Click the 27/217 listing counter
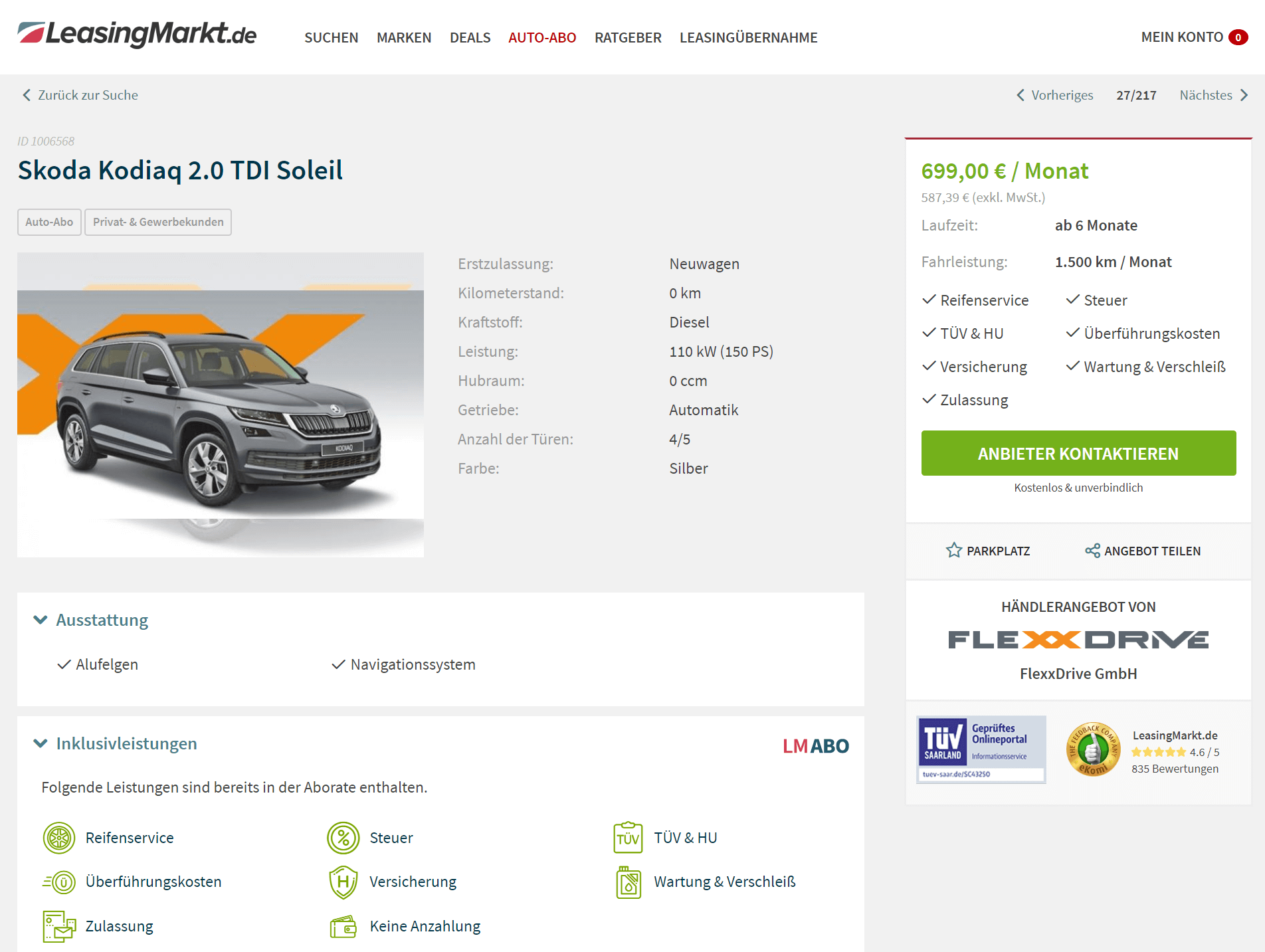1265x952 pixels. [x=1136, y=95]
